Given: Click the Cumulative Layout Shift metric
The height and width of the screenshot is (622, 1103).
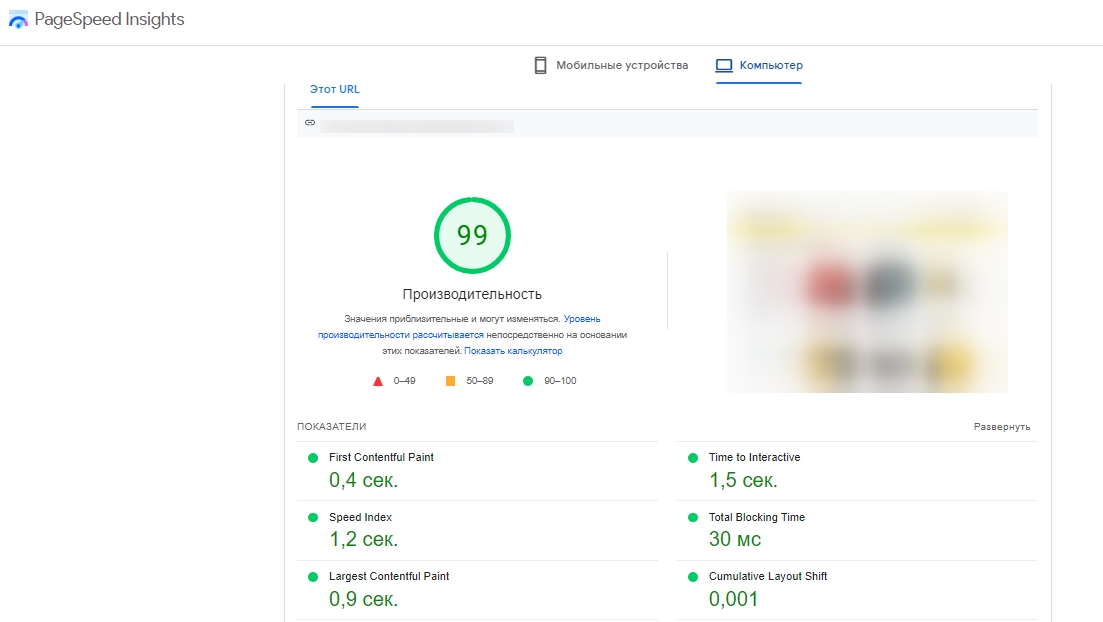Looking at the screenshot, I should tap(767, 577).
